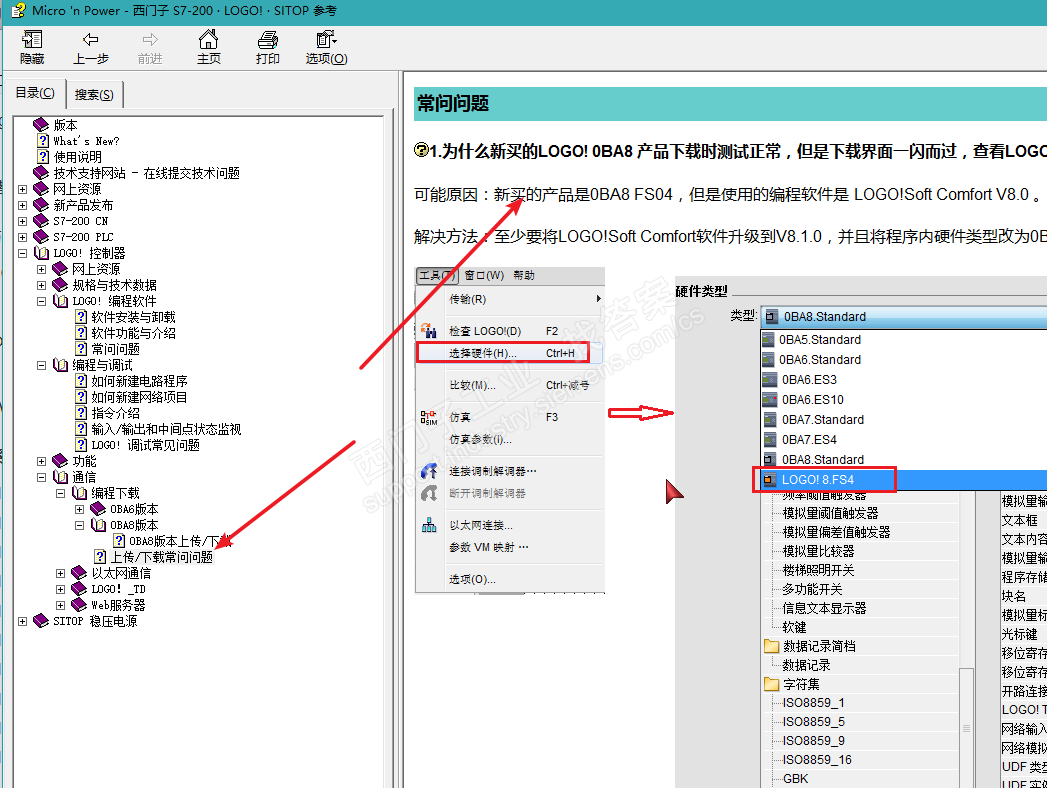Expand the S7-200 CN node
Viewport: 1047px width, 788px height.
(x=23, y=221)
